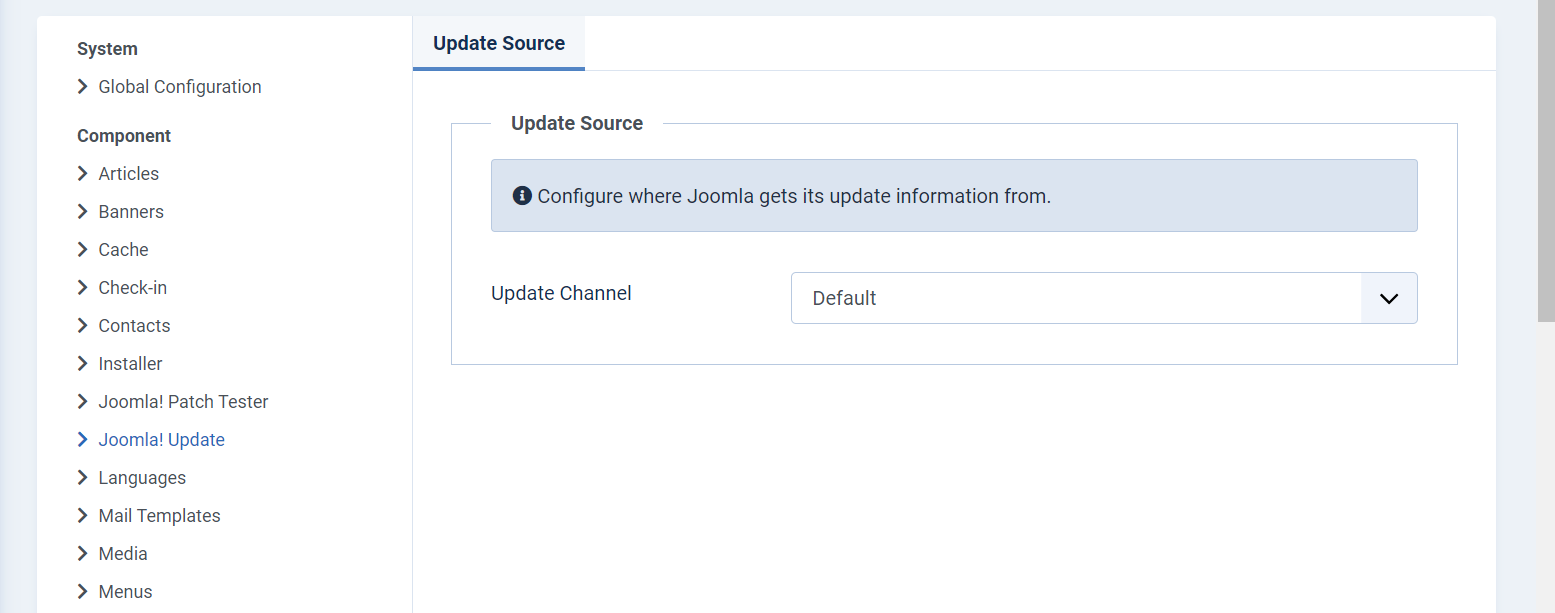1555x613 pixels.
Task: Click the 'Update Channel' field label
Action: tap(561, 294)
